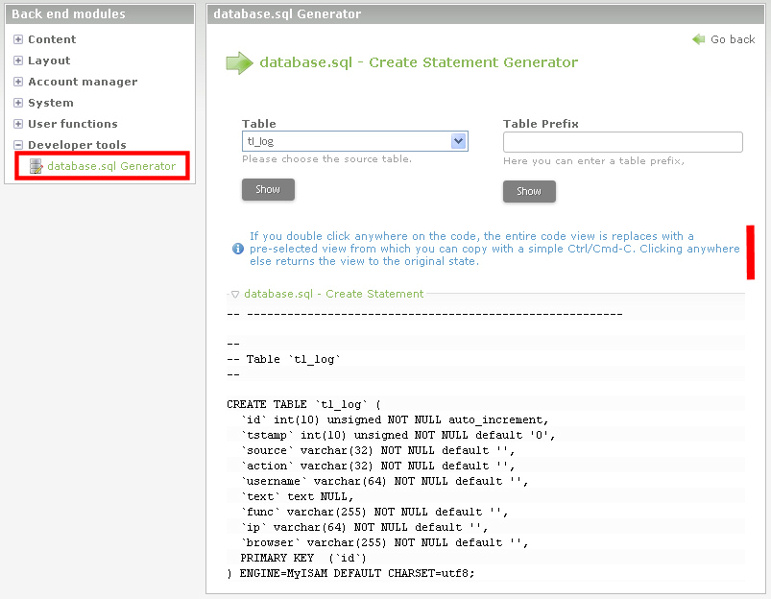This screenshot has height=599, width=771.
Task: Collapse Developer tools using the minus icon
Action: 18,145
